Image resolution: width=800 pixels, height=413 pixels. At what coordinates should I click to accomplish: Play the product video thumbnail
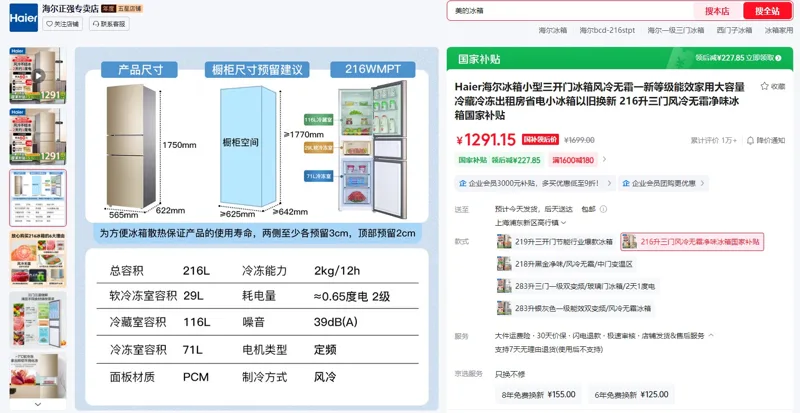[38, 76]
